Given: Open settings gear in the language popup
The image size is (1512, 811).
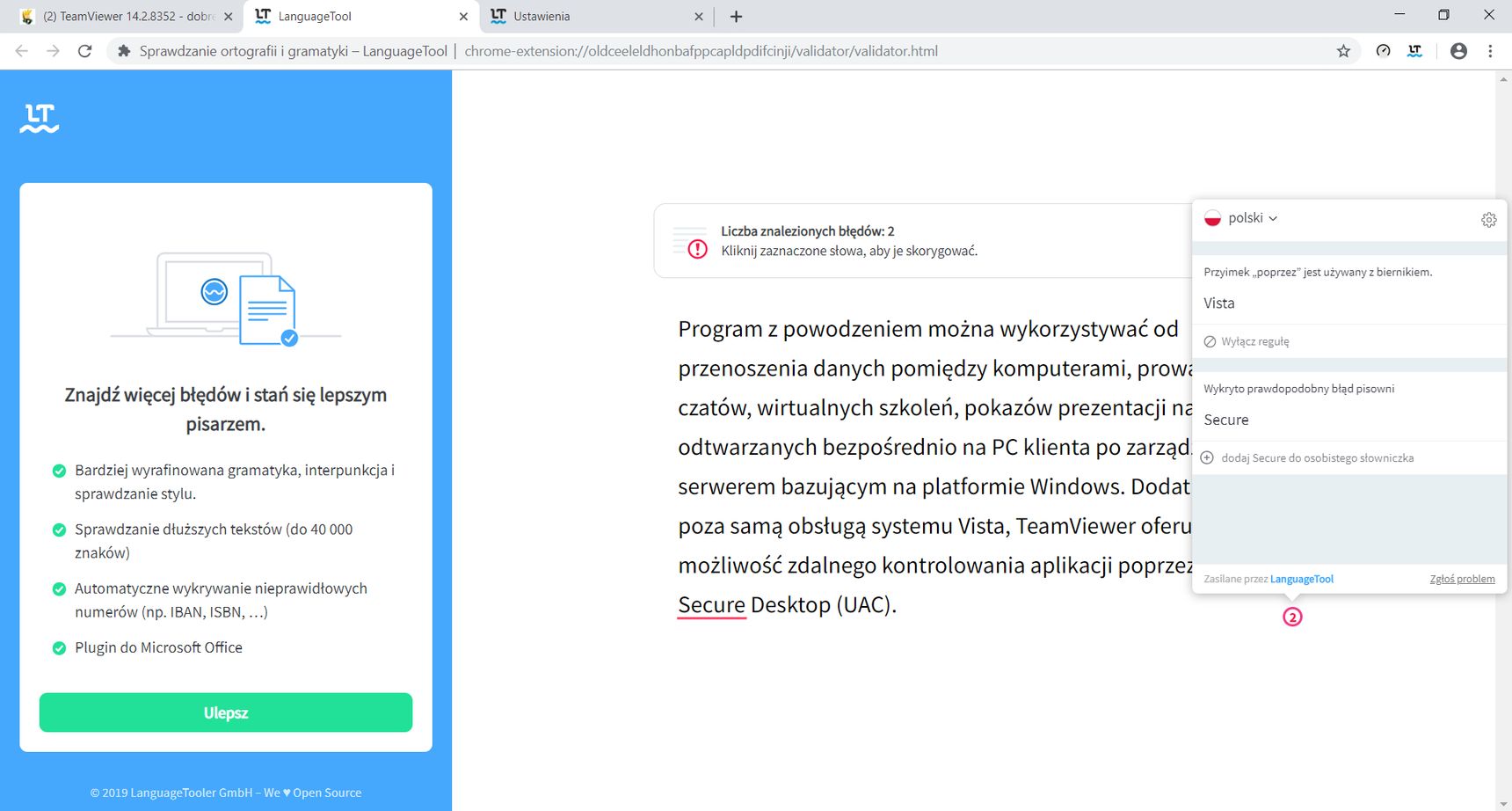Looking at the screenshot, I should 1488,220.
